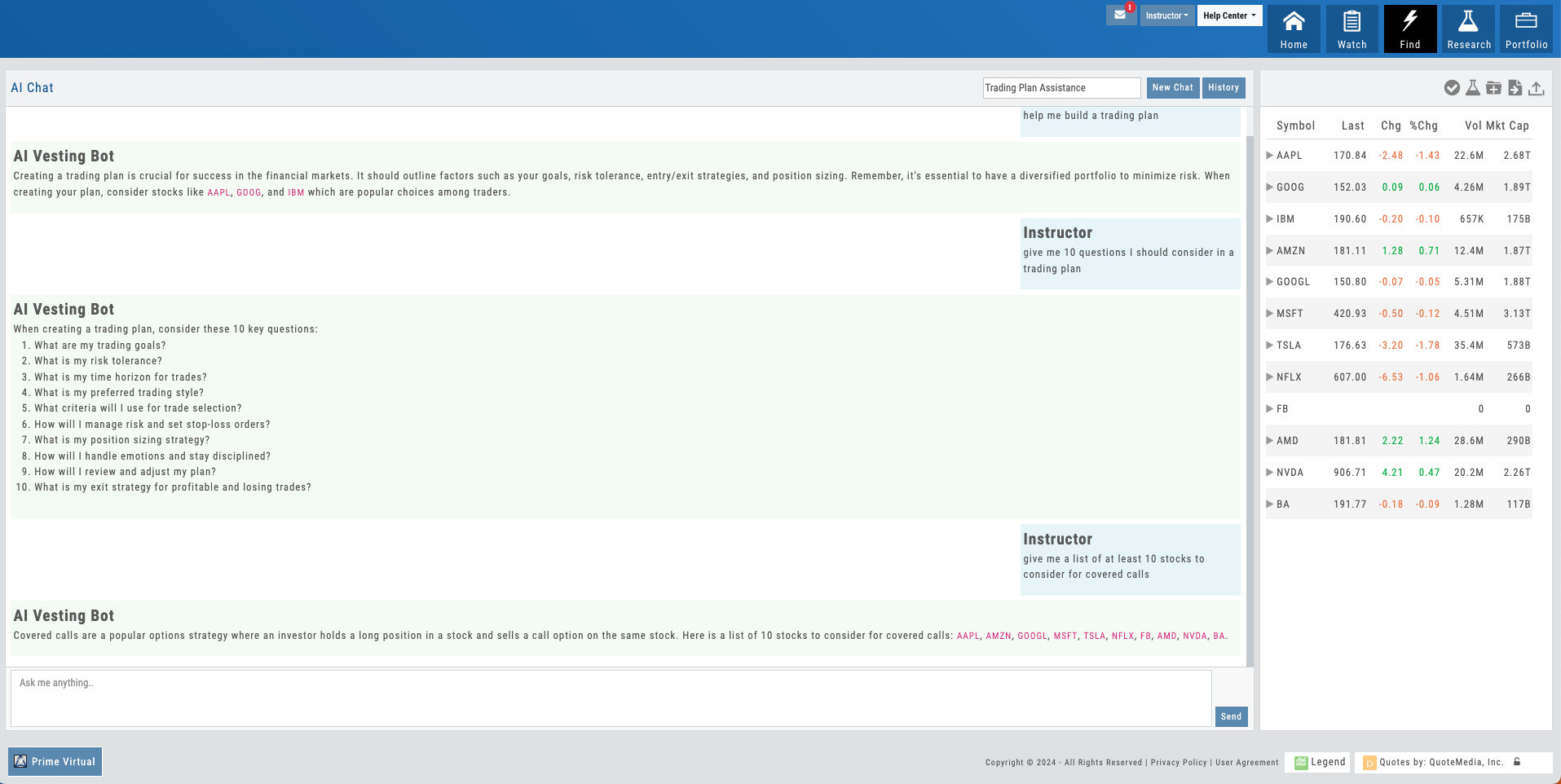Sort watchlist by Mkt Cap header
This screenshot has height=784, width=1561.
[1508, 126]
